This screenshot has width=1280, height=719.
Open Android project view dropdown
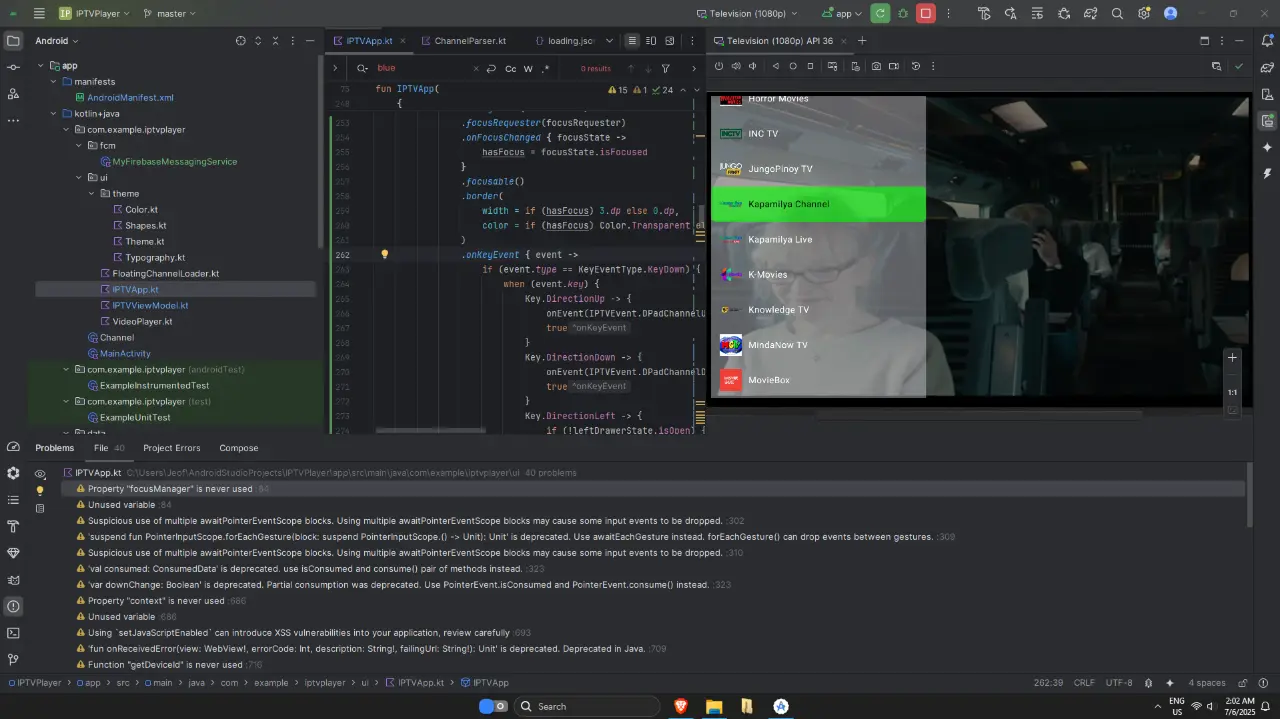click(57, 41)
